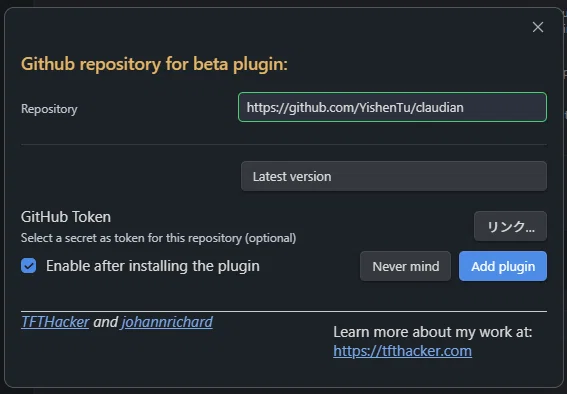
Task: Click the Repository URL input field
Action: point(392,107)
